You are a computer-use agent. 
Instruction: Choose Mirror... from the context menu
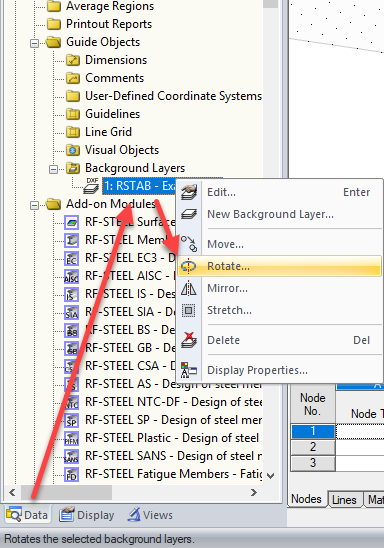(280, 288)
